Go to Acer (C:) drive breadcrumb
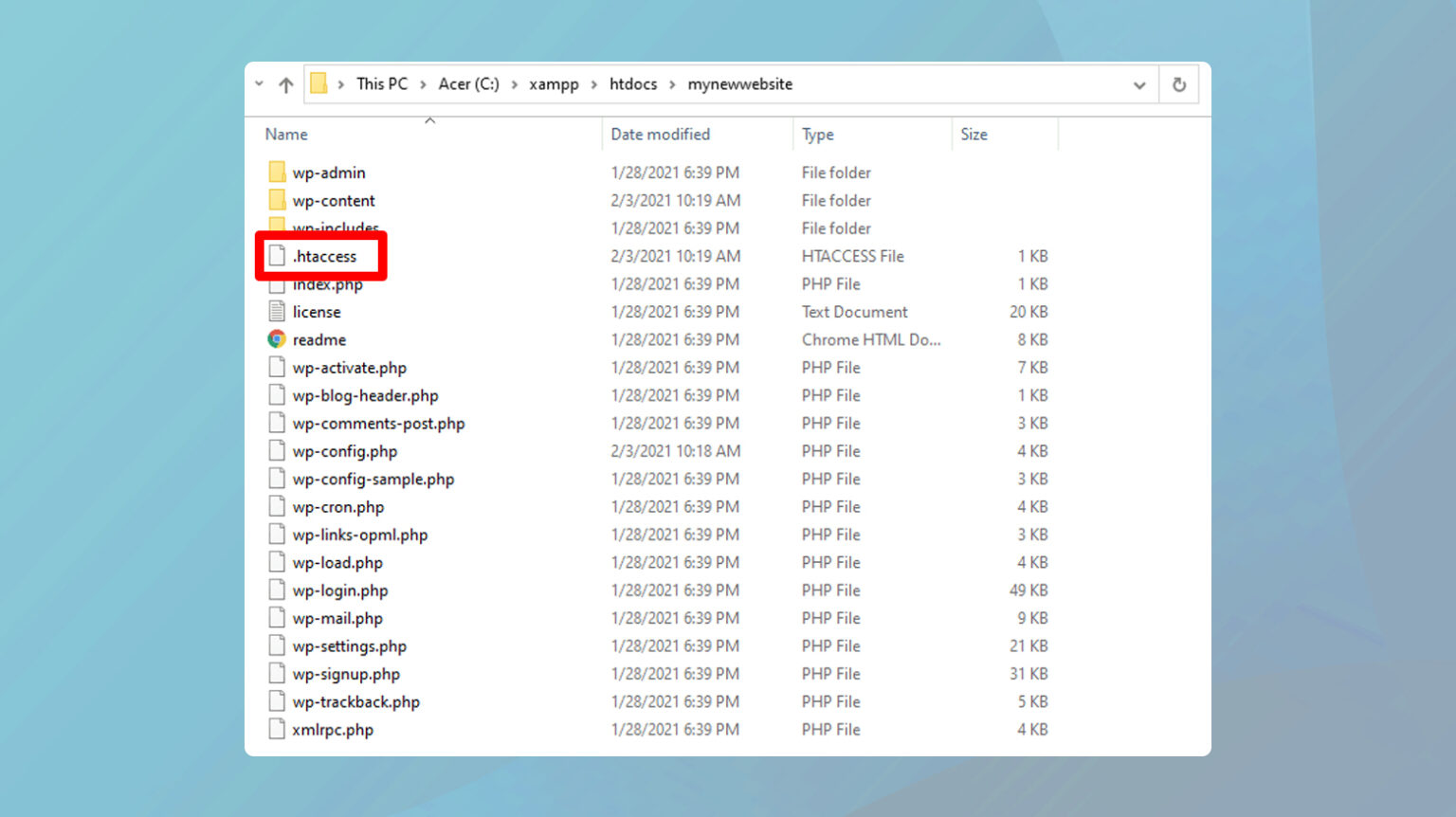The image size is (1456, 817). pyautogui.click(x=468, y=83)
